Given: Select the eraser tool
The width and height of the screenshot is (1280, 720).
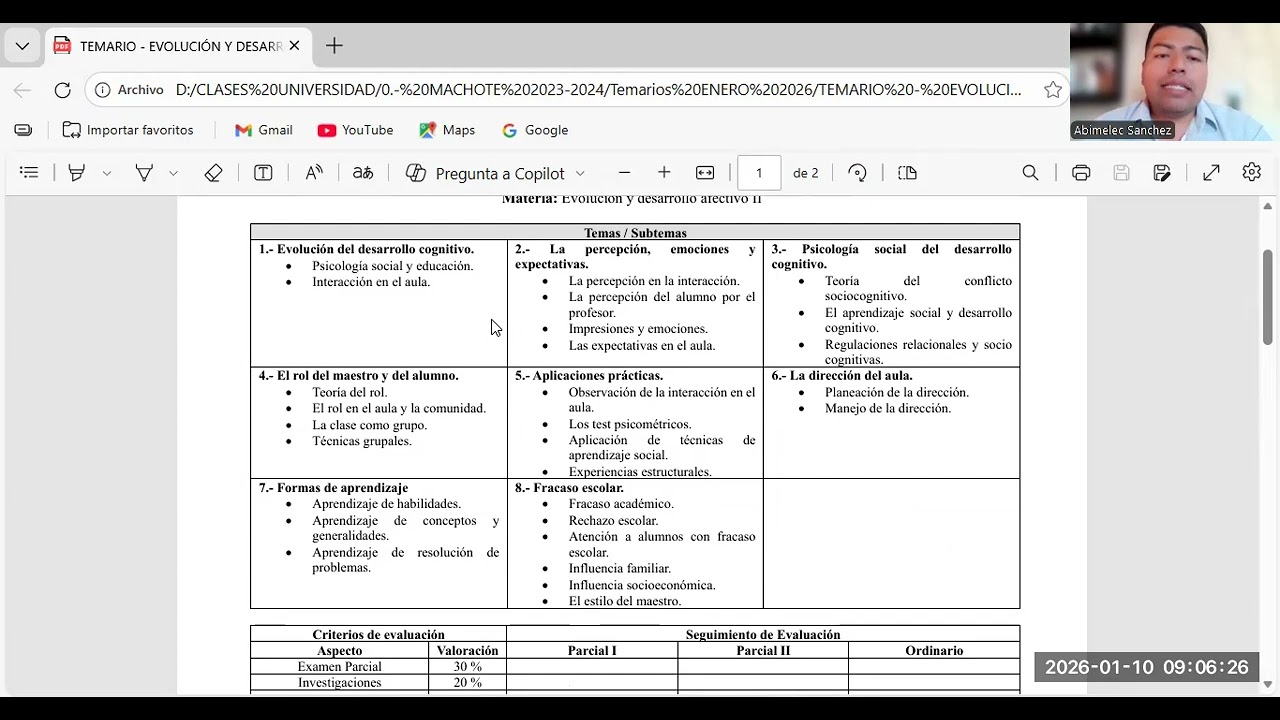Looking at the screenshot, I should click(213, 173).
